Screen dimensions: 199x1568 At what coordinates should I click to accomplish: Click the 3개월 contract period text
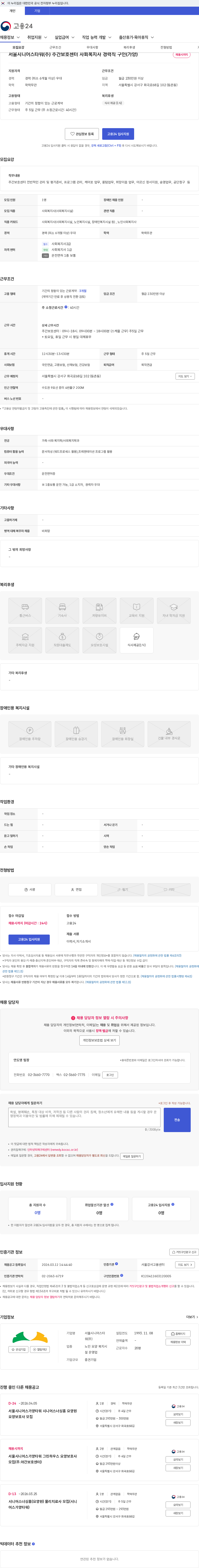(x=83, y=291)
